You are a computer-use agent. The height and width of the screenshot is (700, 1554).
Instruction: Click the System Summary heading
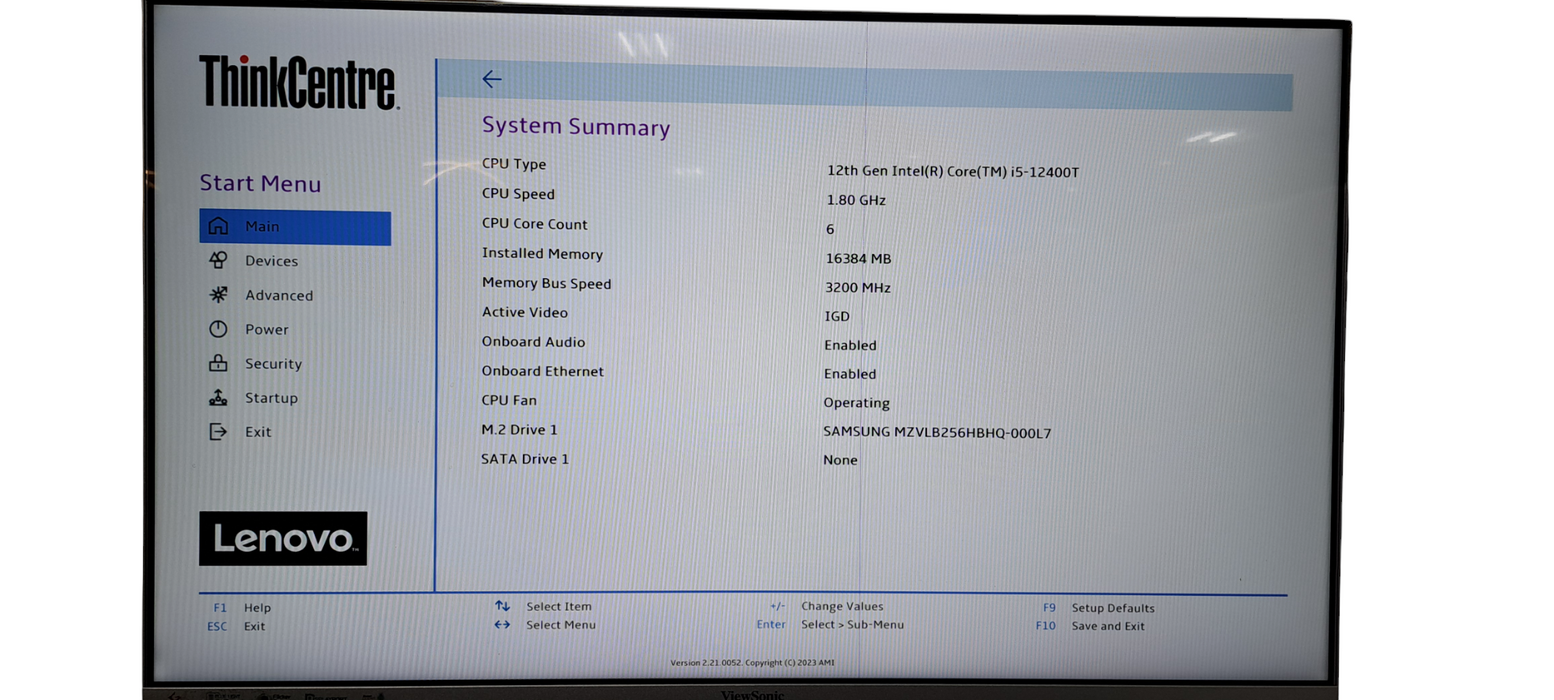(x=576, y=127)
